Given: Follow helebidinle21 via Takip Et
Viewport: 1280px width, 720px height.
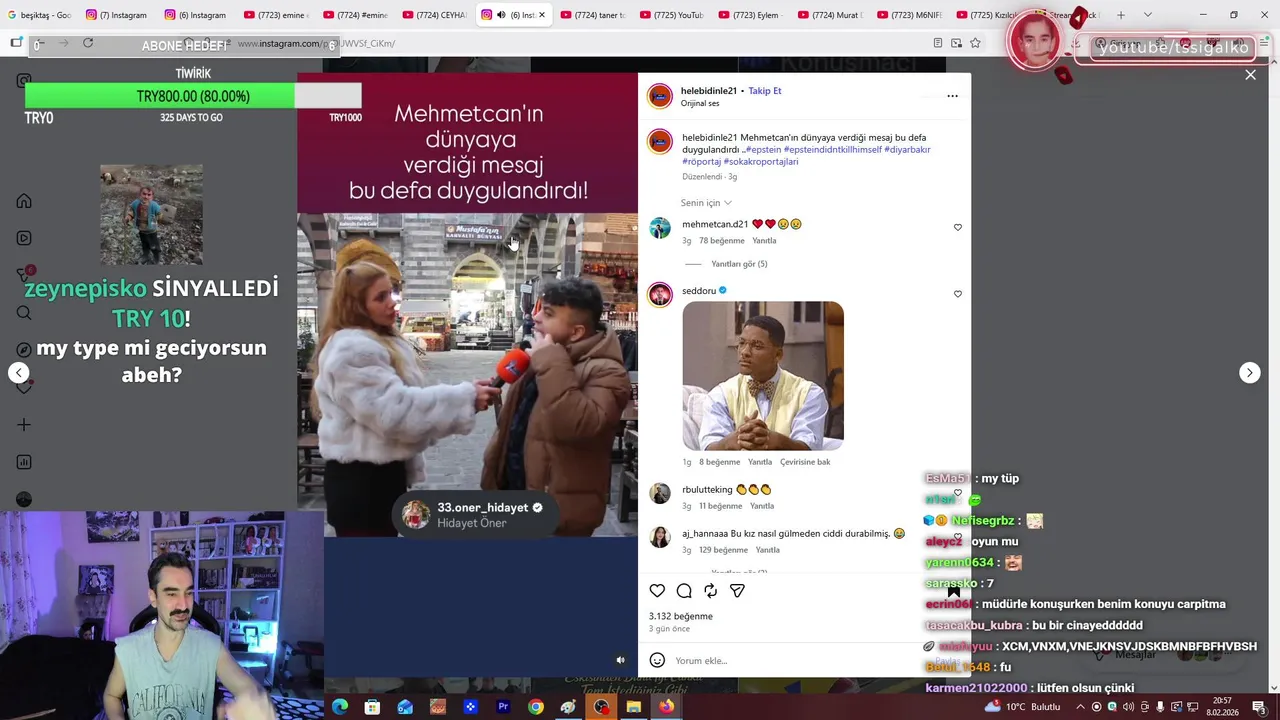Looking at the screenshot, I should 765,91.
